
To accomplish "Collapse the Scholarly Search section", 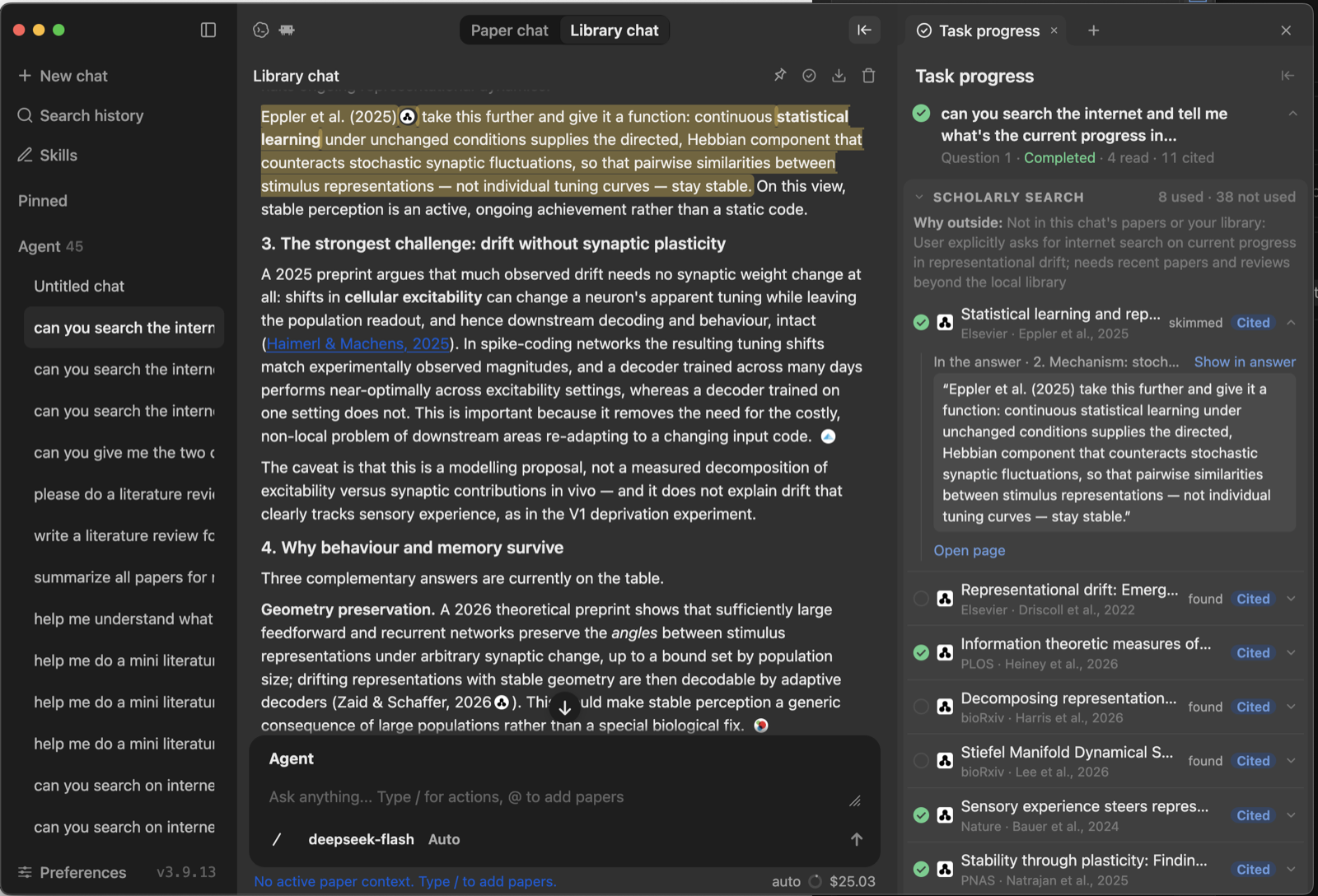I will point(919,198).
